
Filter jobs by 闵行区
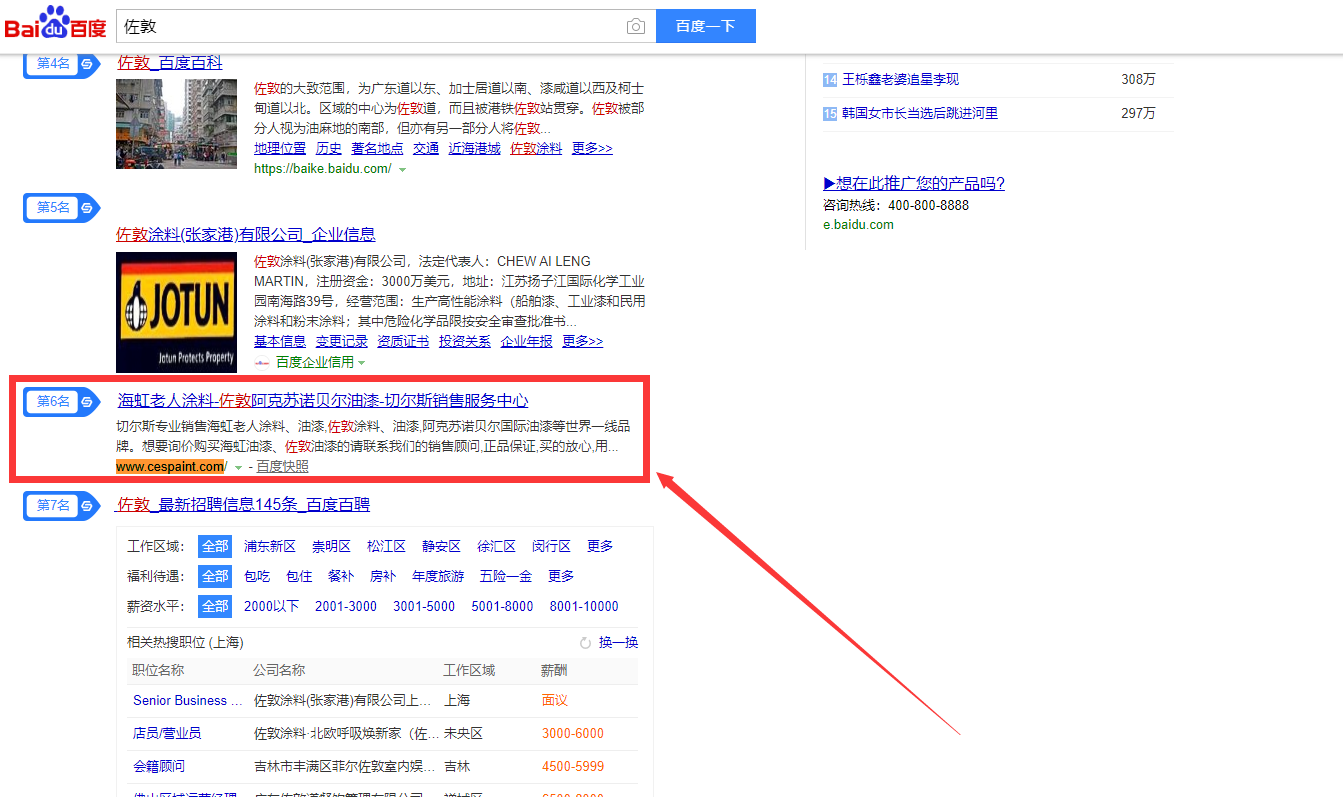point(551,546)
